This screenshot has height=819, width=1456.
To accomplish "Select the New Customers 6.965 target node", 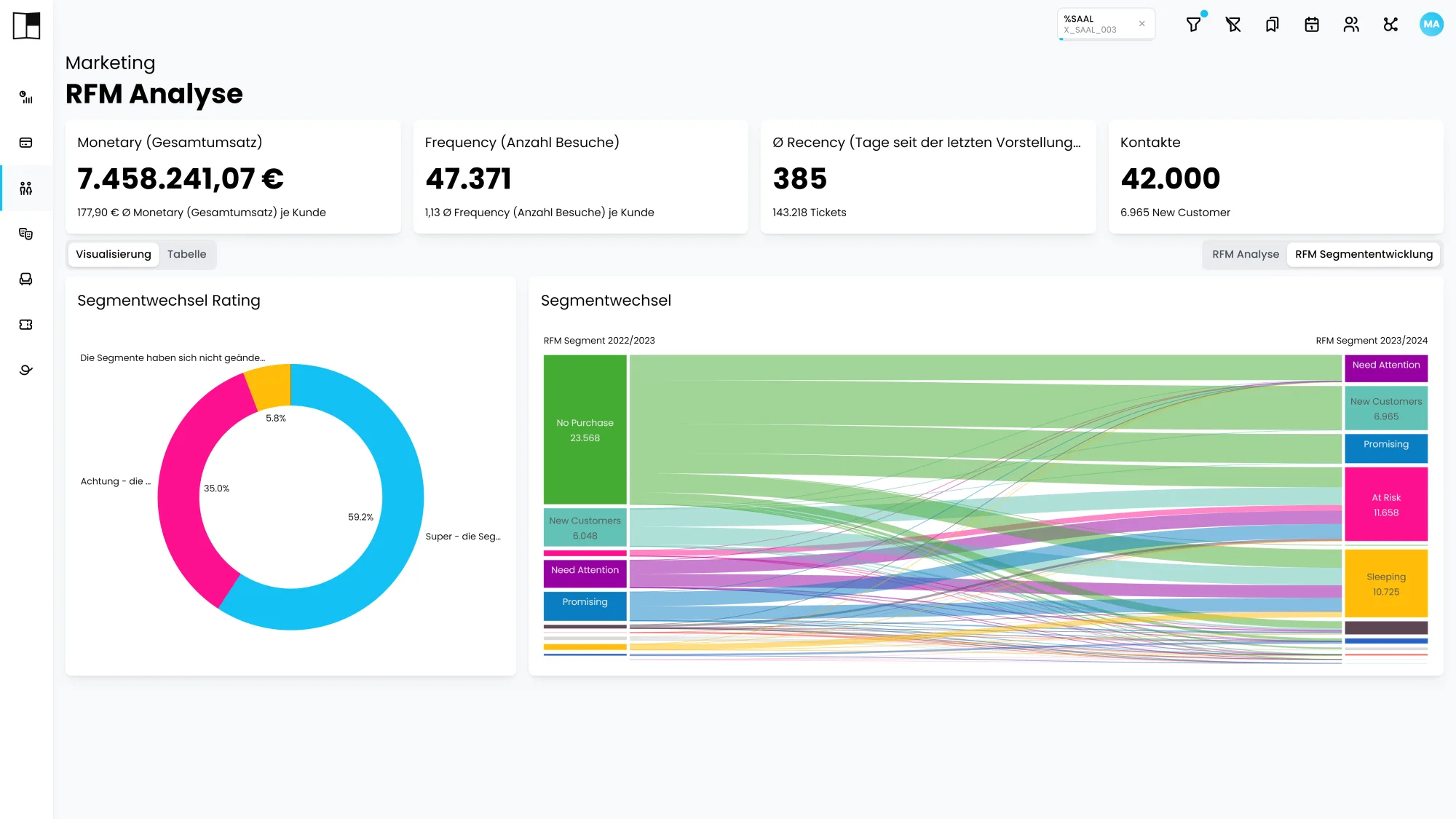I will [1386, 408].
